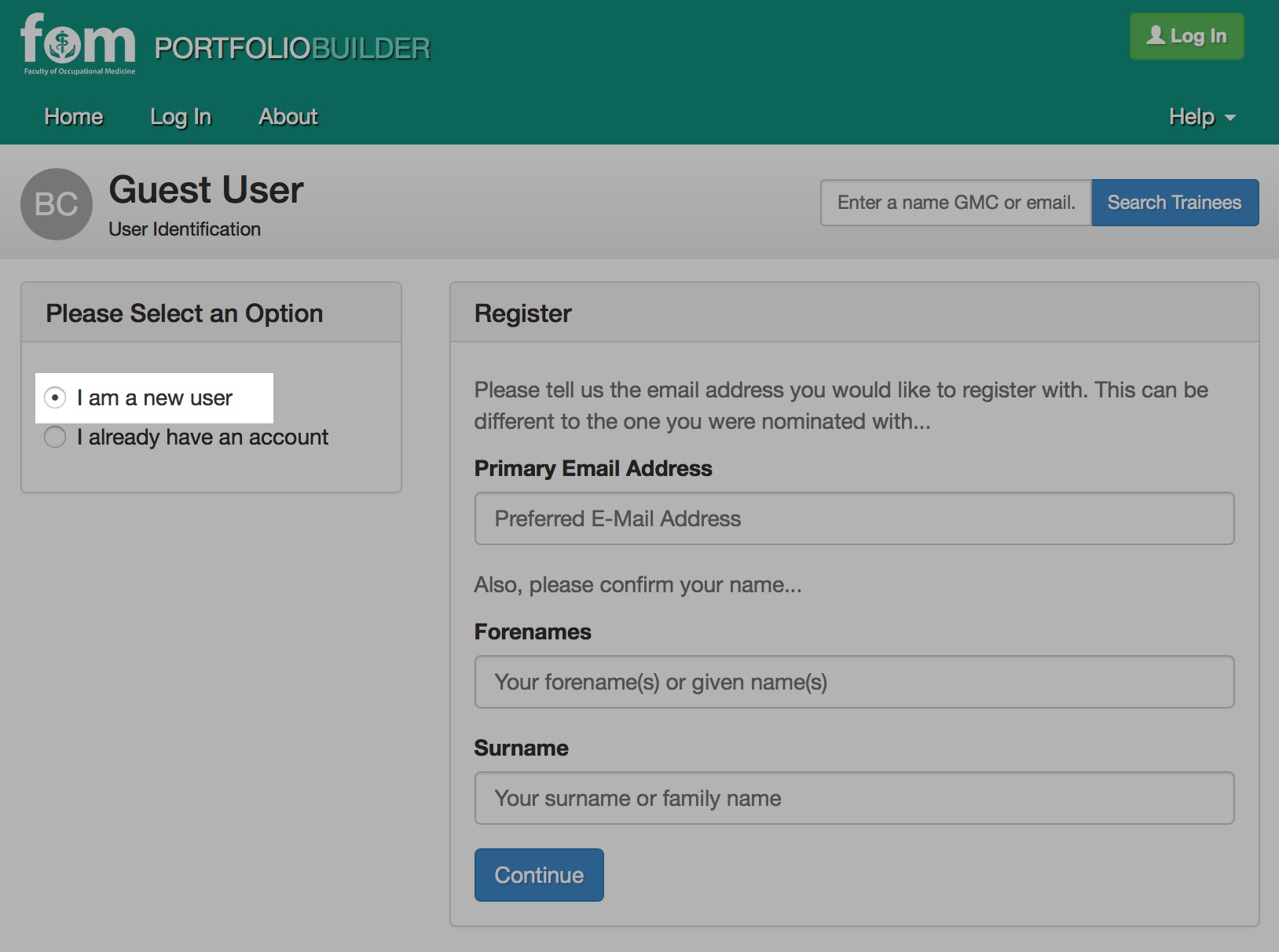Open the Home navigation item
This screenshot has height=952, width=1279.
click(x=74, y=116)
